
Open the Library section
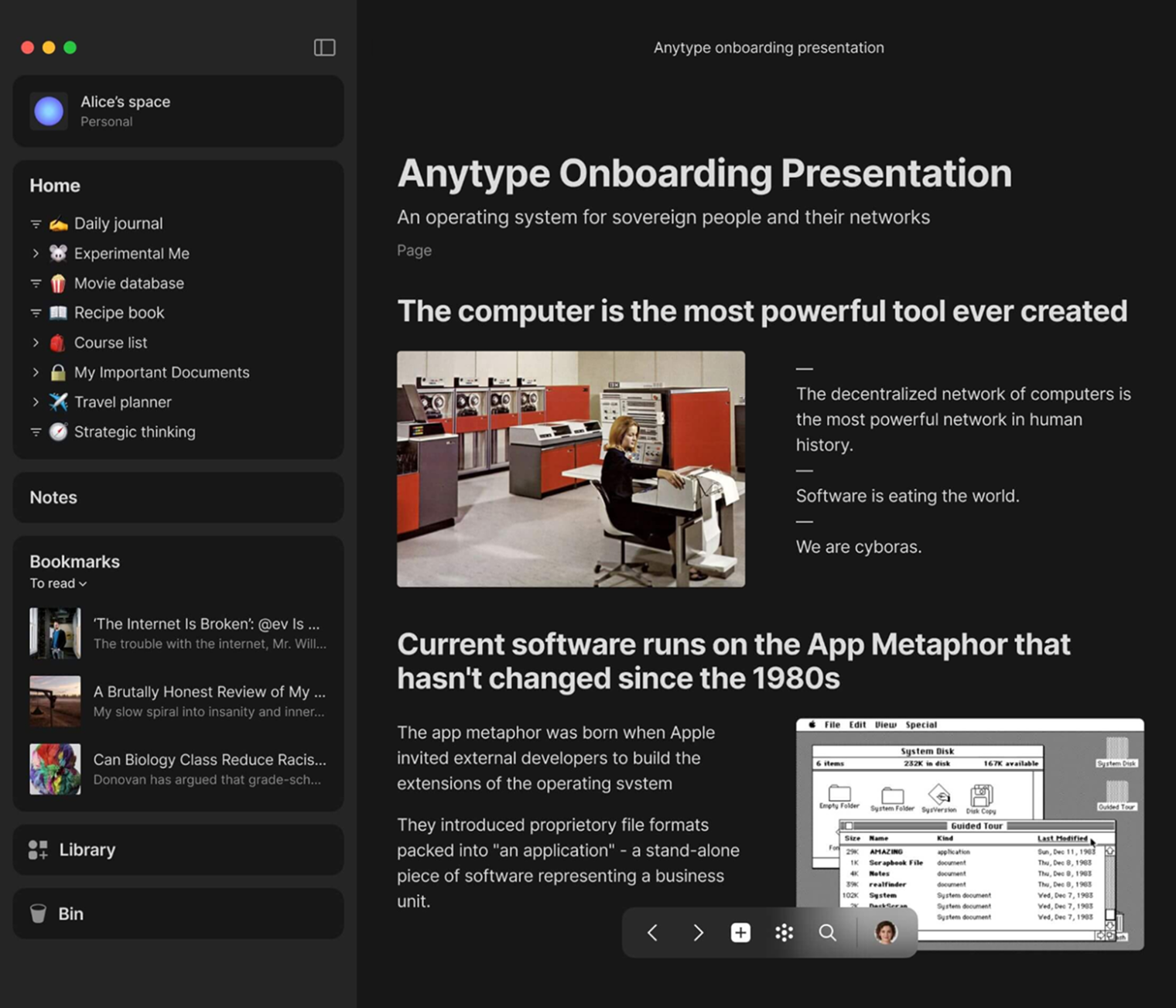coord(178,849)
